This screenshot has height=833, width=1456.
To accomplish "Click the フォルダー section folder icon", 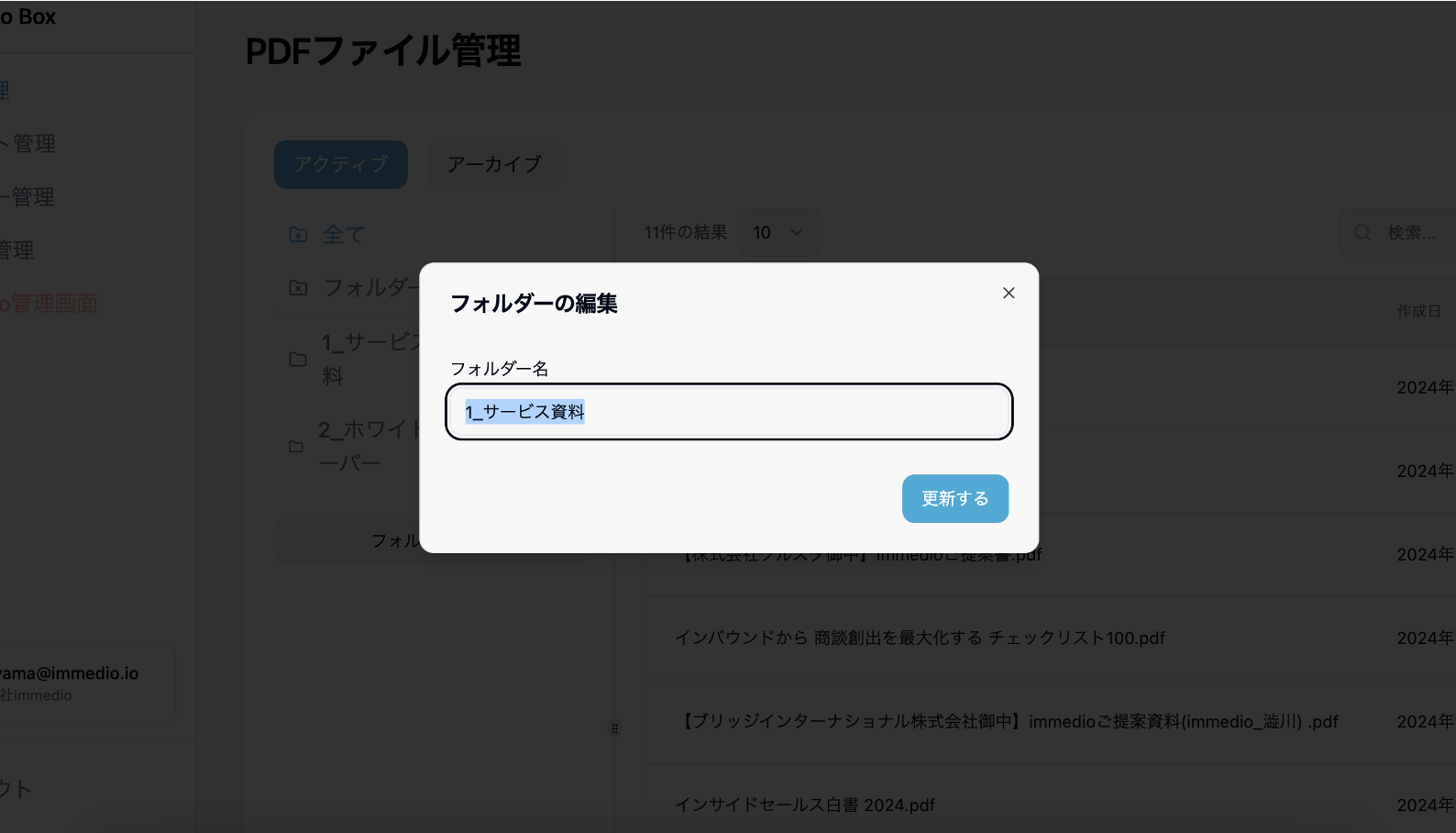I will click(x=298, y=288).
